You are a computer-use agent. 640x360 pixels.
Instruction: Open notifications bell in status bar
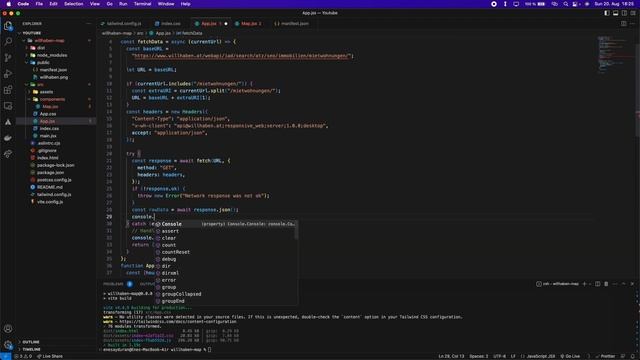633,356
